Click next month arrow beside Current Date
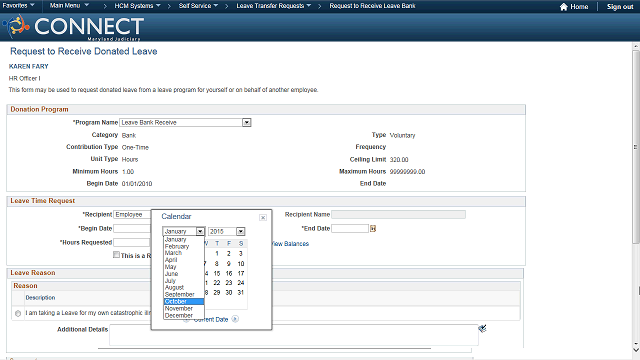 235,319
